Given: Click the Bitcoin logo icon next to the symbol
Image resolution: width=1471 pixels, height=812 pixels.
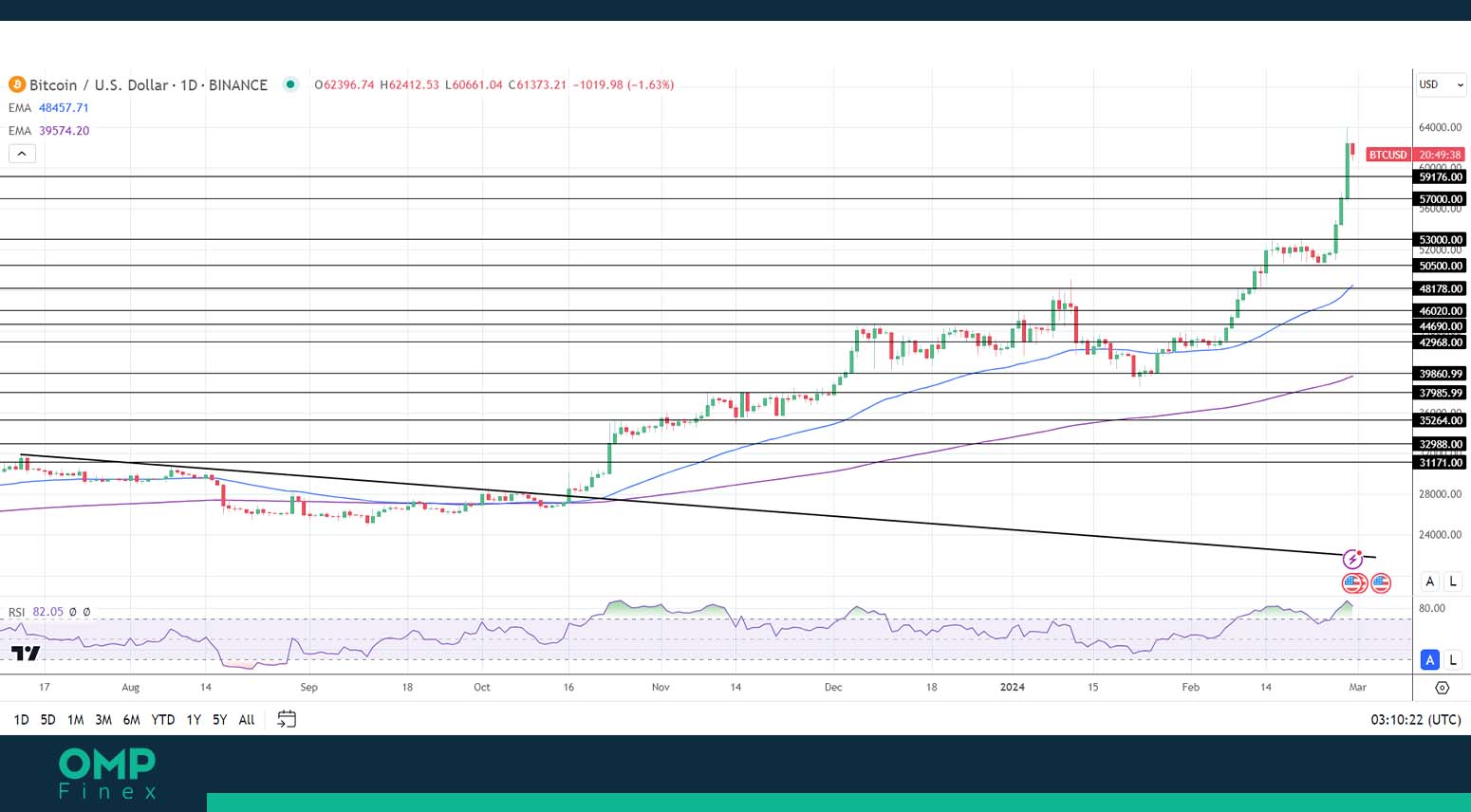Looking at the screenshot, I should point(16,84).
